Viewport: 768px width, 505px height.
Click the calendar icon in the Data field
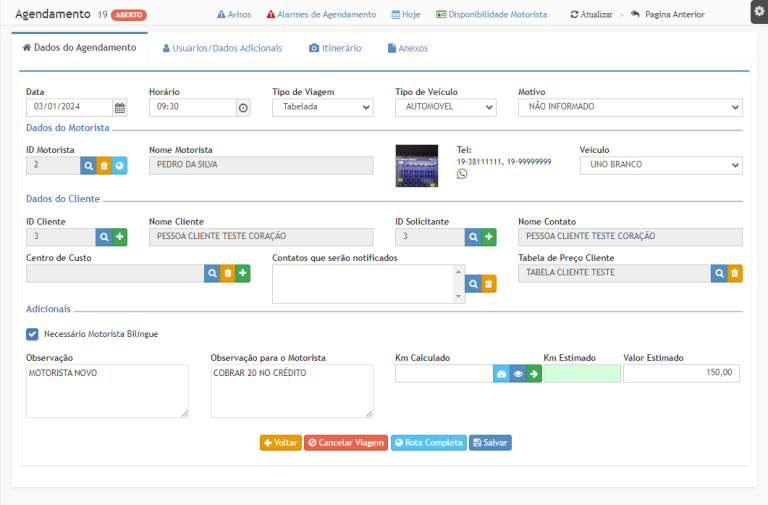(120, 108)
